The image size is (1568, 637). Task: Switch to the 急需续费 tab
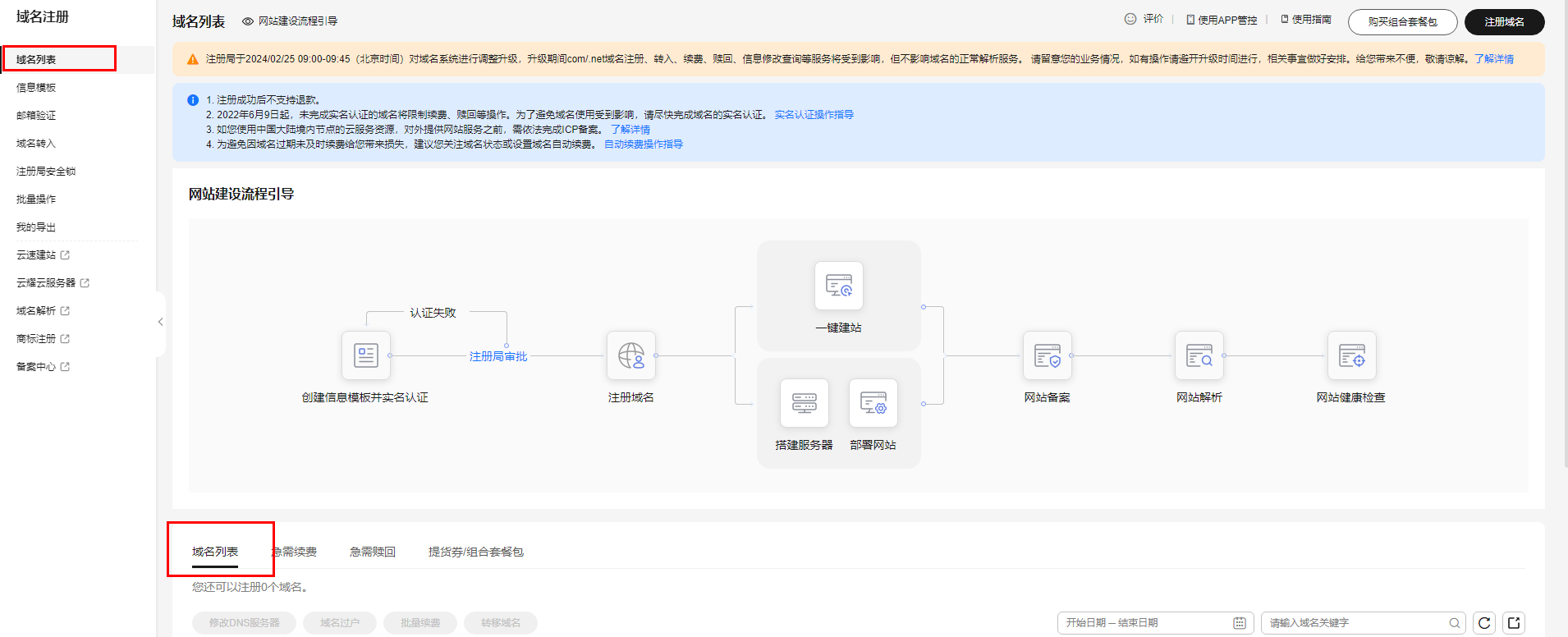pyautogui.click(x=296, y=552)
